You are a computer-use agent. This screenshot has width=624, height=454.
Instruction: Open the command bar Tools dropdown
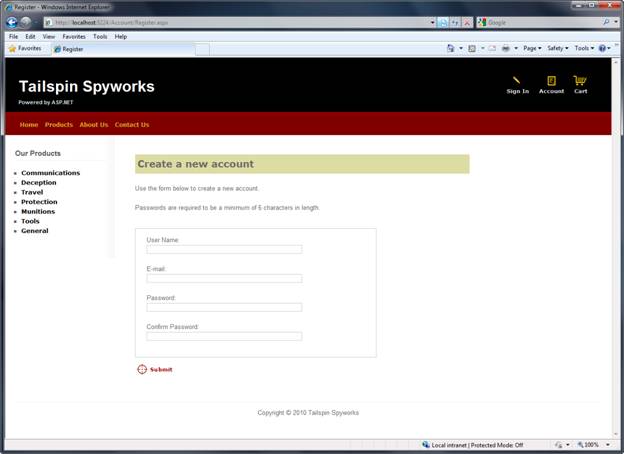pyautogui.click(x=584, y=48)
